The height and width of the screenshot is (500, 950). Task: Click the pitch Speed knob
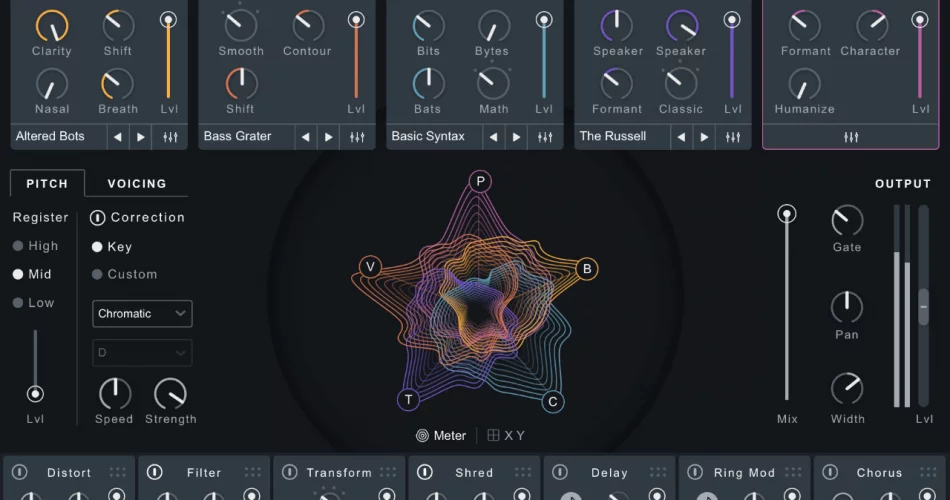[x=115, y=394]
